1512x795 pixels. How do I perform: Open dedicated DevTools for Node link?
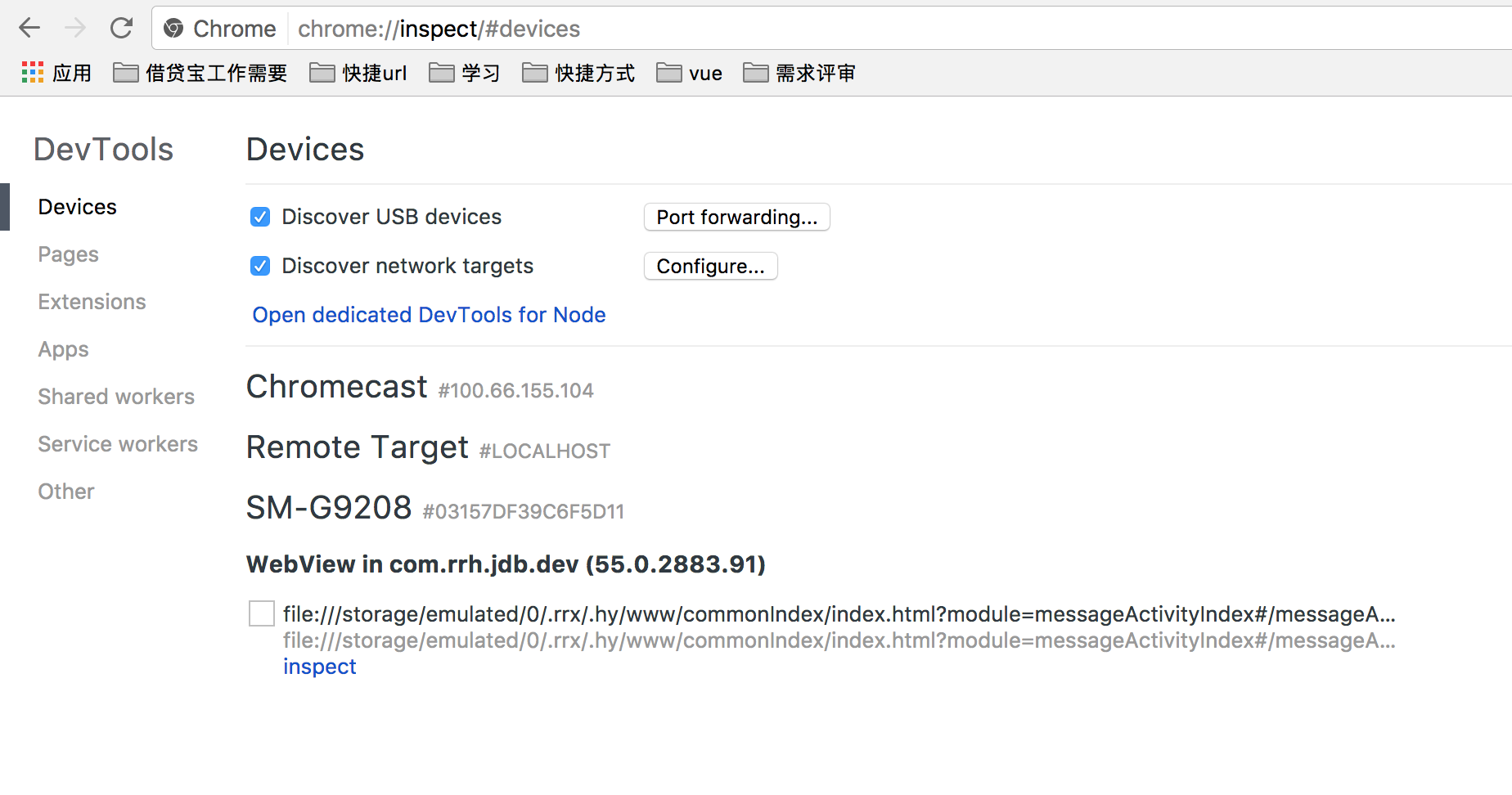[x=429, y=315]
